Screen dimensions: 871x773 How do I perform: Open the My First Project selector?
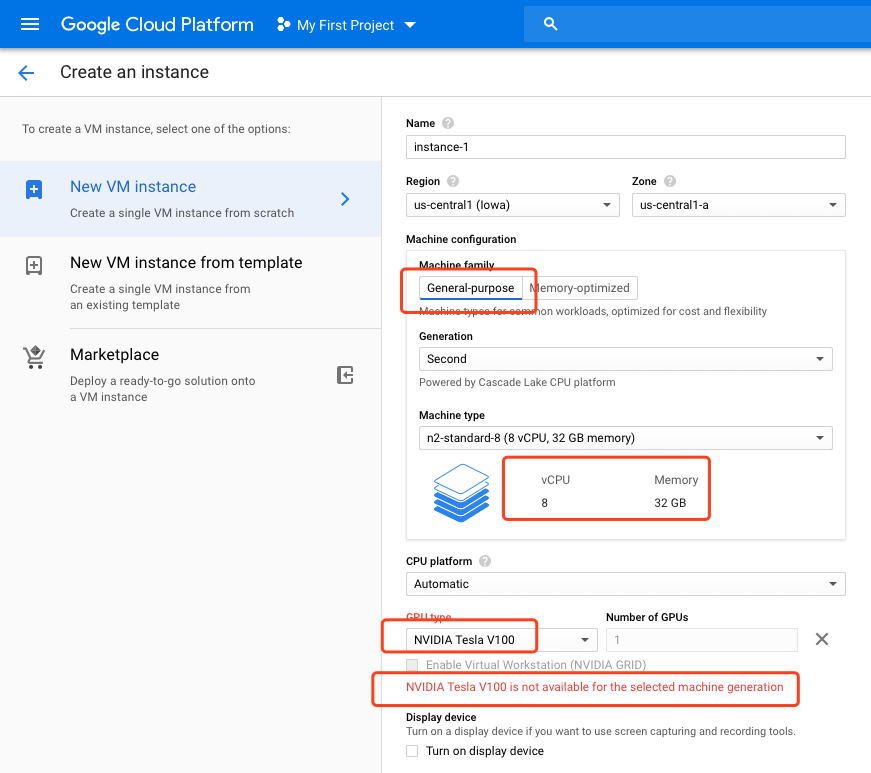pyautogui.click(x=346, y=25)
